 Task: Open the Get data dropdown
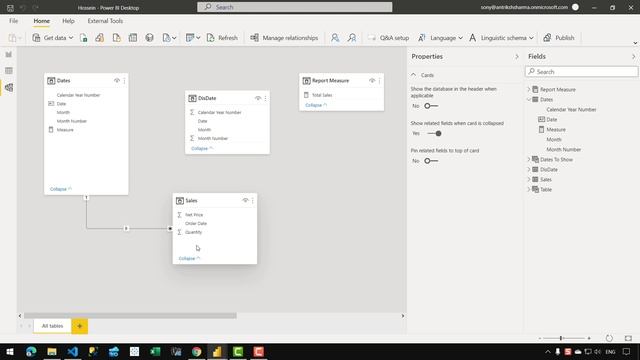click(53, 38)
